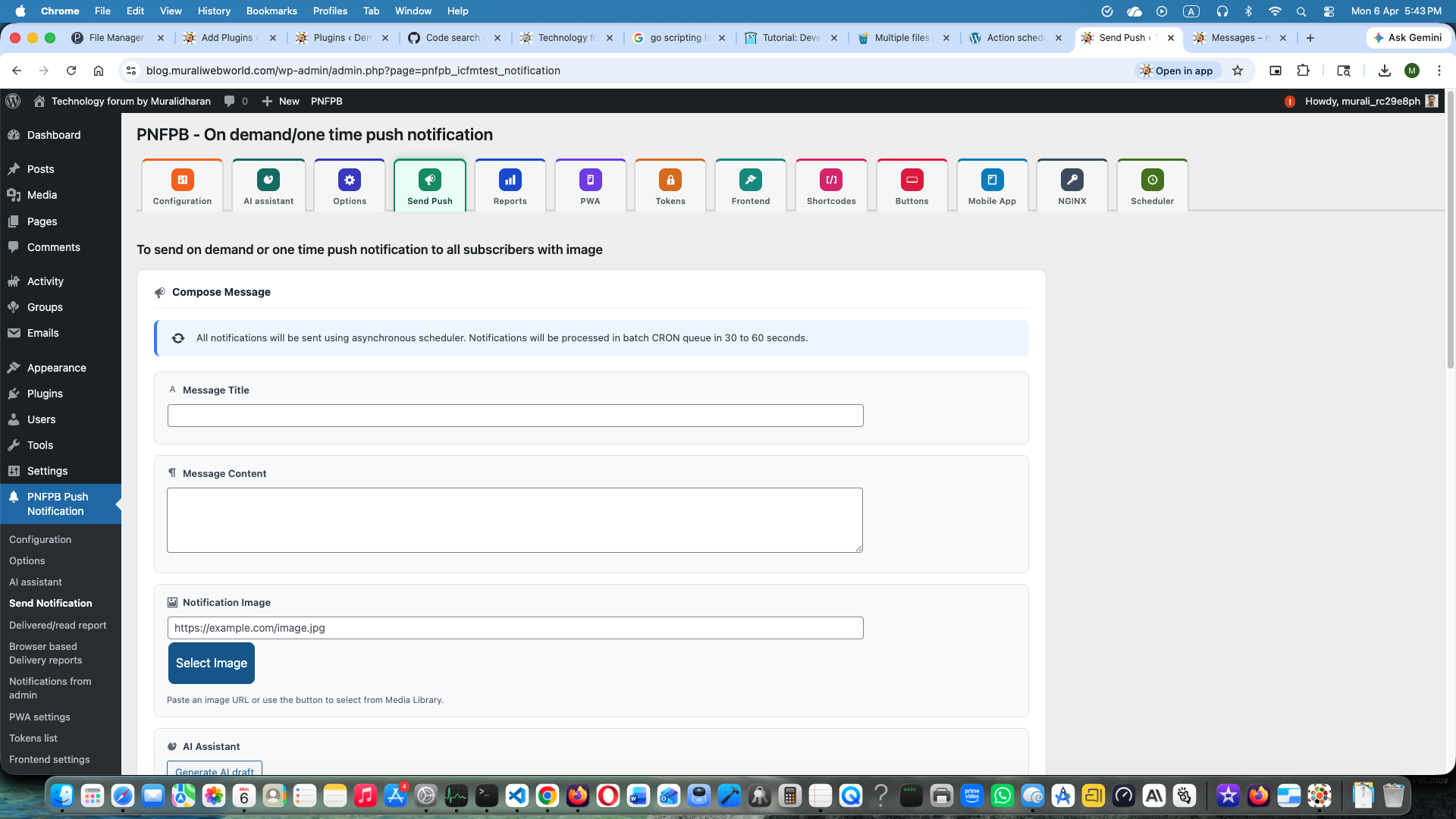Open the New content dropdown in admin bar
The image size is (1456, 819).
281,101
